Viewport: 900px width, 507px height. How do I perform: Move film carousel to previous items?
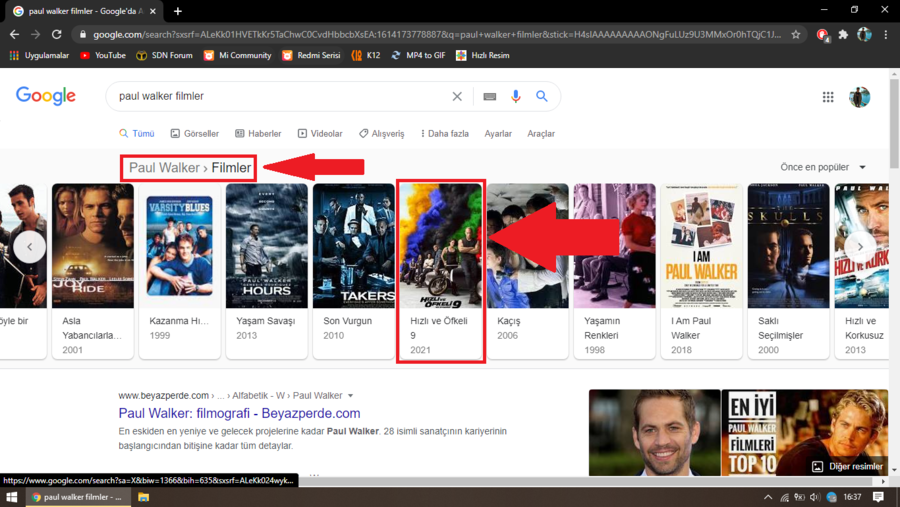point(29,246)
